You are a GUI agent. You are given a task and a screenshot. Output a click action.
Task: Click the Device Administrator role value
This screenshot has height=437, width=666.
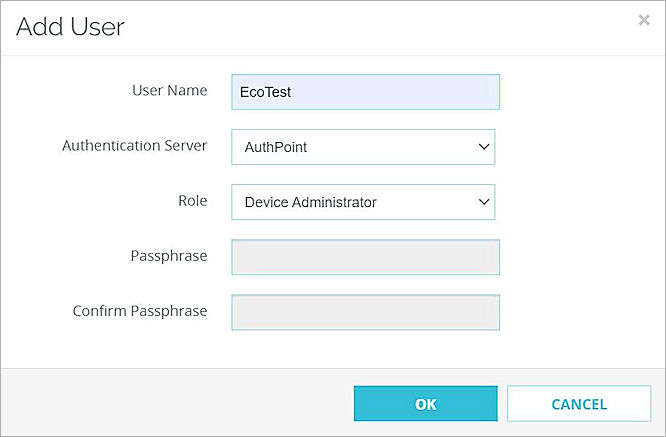click(310, 202)
